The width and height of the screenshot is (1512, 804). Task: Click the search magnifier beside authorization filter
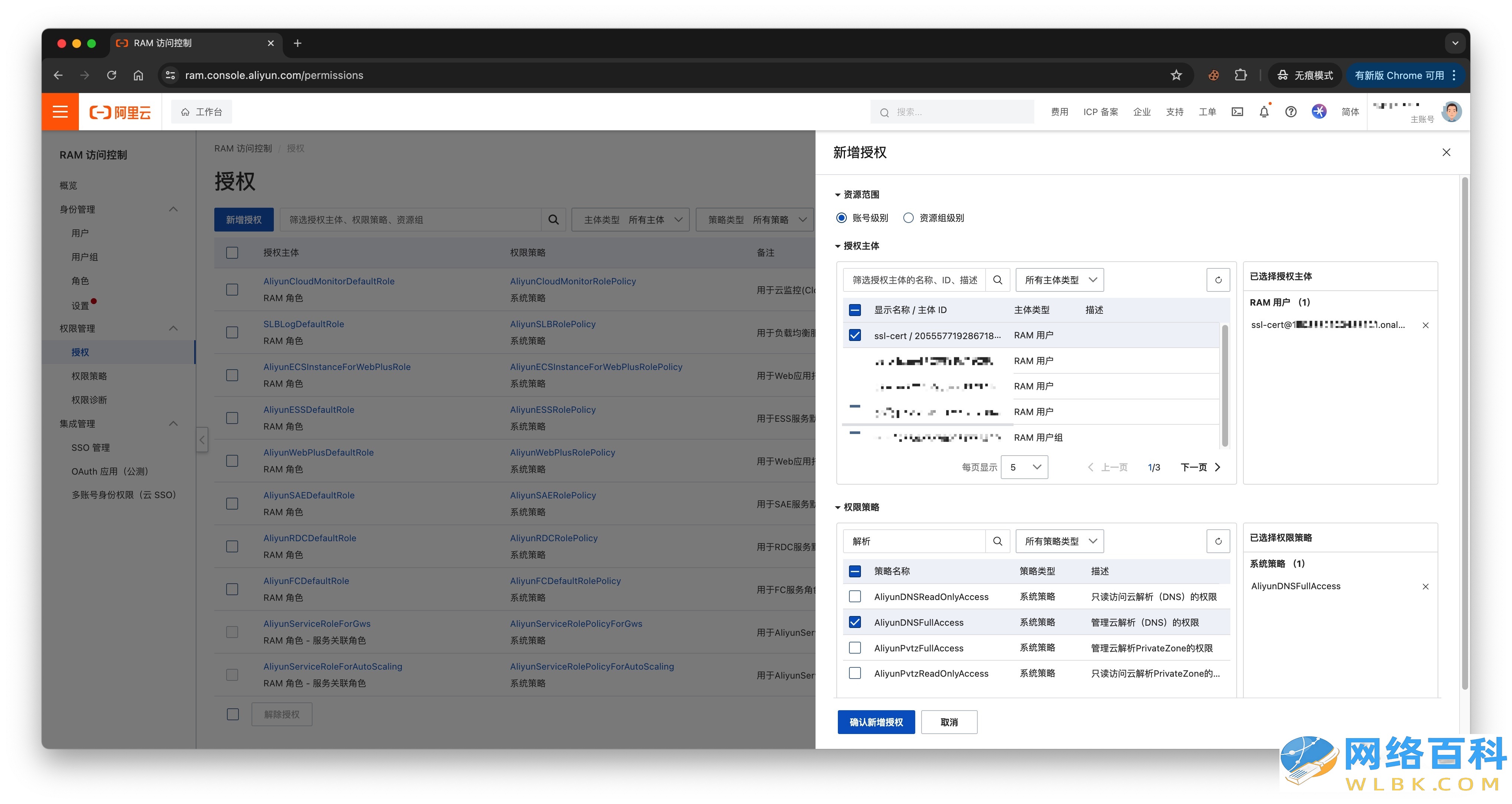point(553,220)
